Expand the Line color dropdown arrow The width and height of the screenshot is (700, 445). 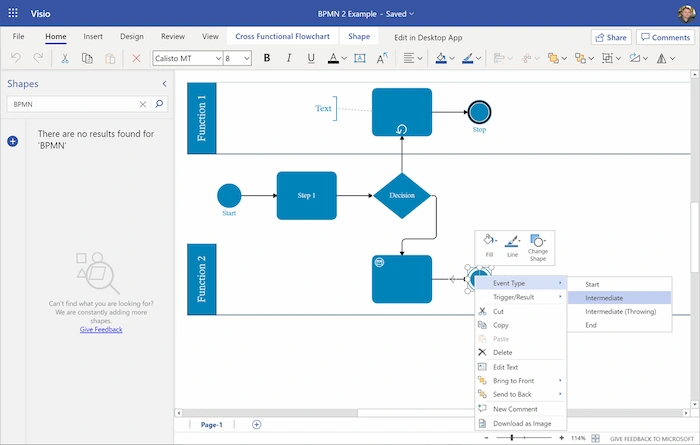point(479,58)
